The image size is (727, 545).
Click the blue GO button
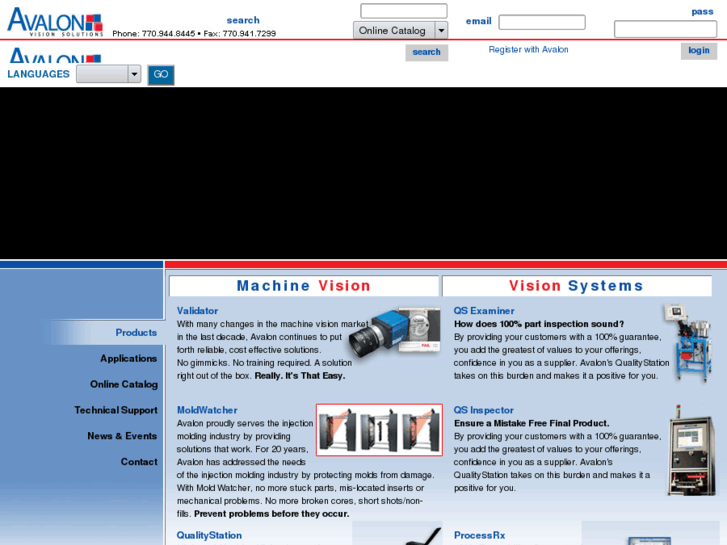pyautogui.click(x=161, y=75)
